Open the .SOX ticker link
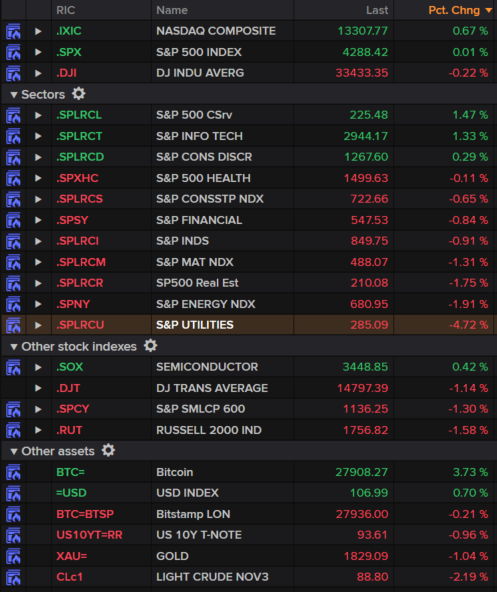Image resolution: width=497 pixels, height=592 pixels. pyautogui.click(x=69, y=367)
